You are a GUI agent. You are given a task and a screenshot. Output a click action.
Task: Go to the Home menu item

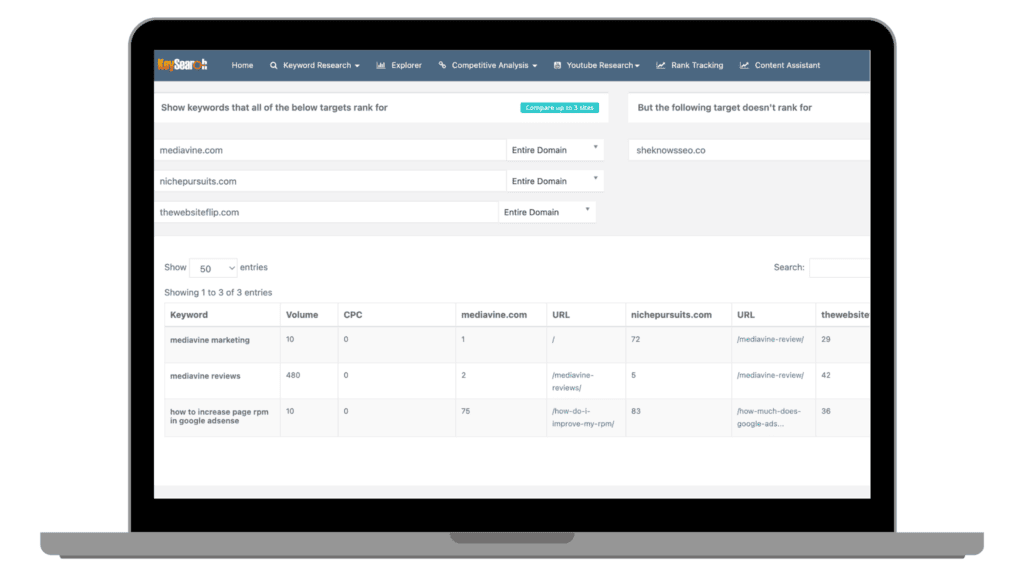coord(242,65)
